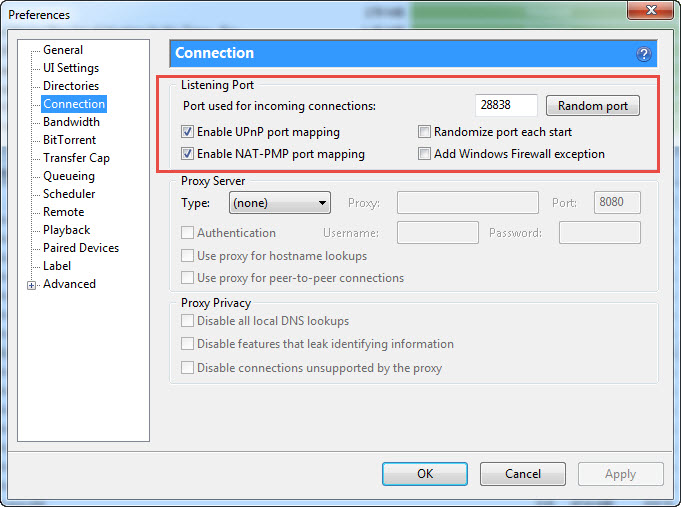Check Disable features that leak identifying information

click(187, 344)
